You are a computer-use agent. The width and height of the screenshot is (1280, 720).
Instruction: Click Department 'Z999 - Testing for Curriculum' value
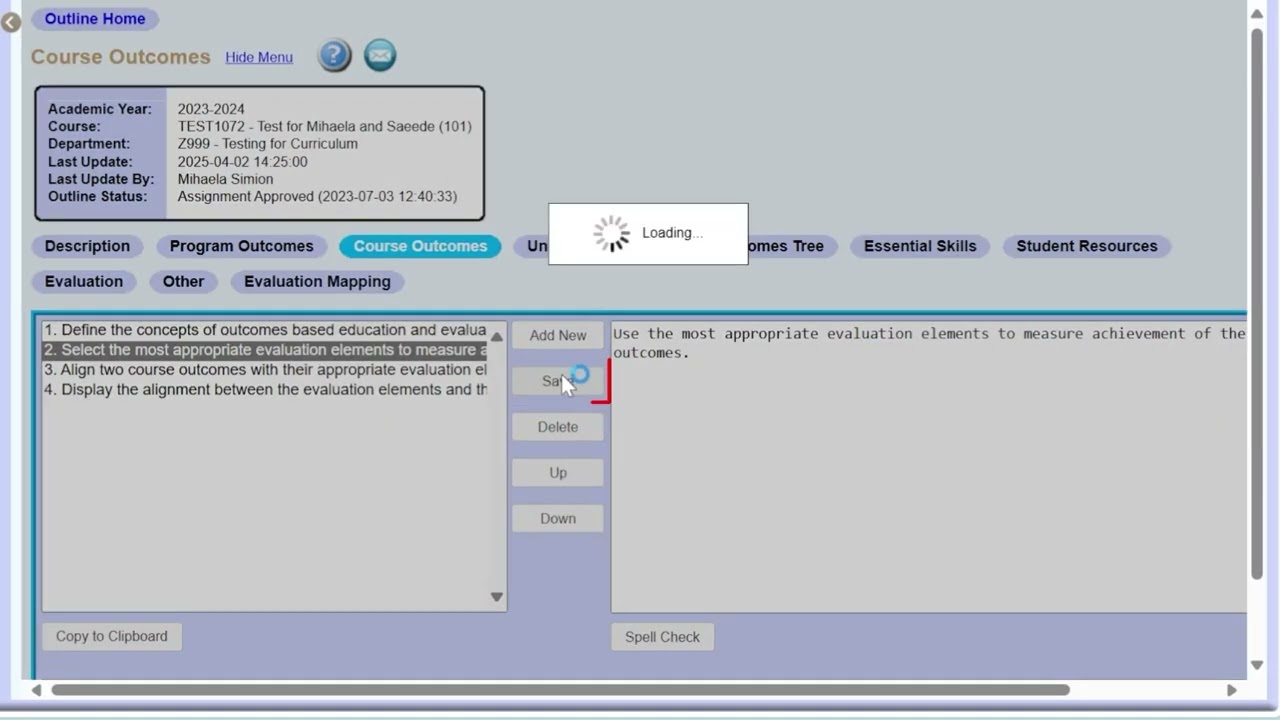267,144
